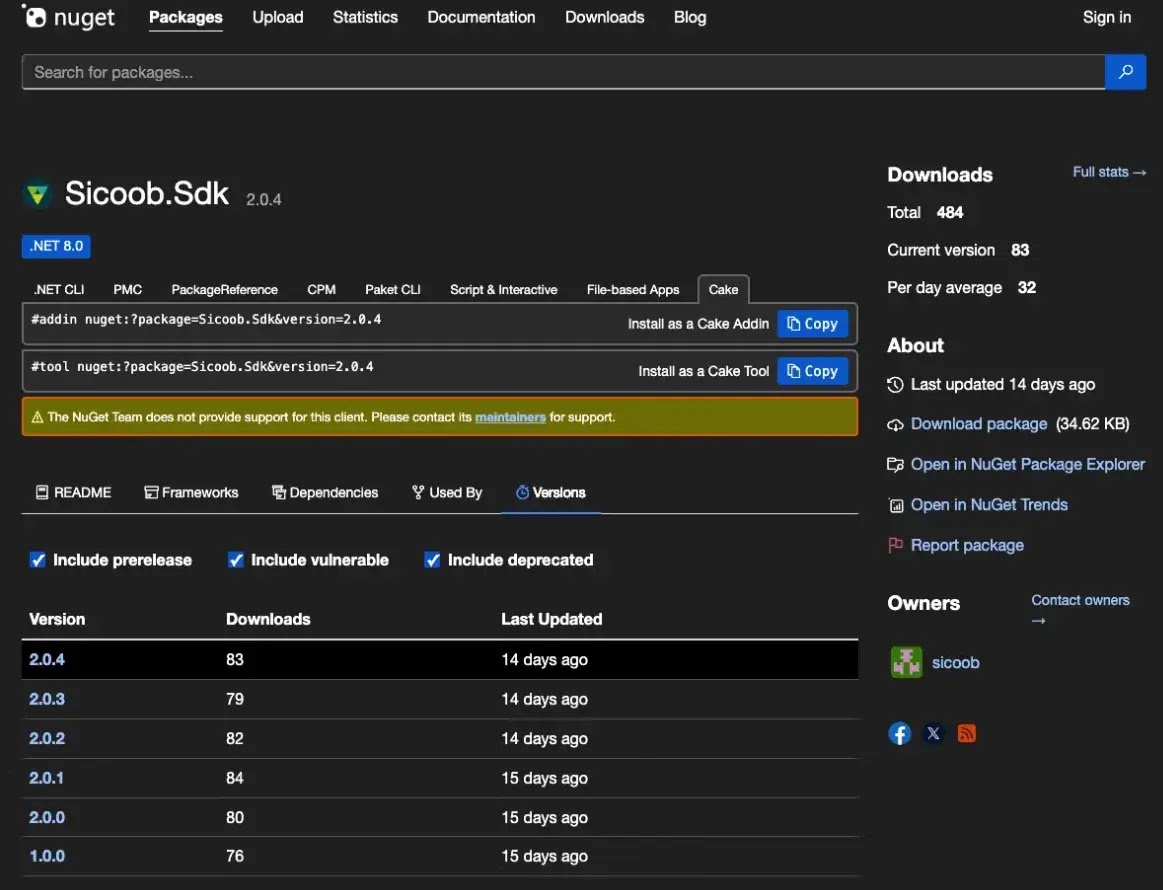Screen dimensions: 1163x890
Task: Click the .NET 8.0 framework badge
Action: coord(56,246)
